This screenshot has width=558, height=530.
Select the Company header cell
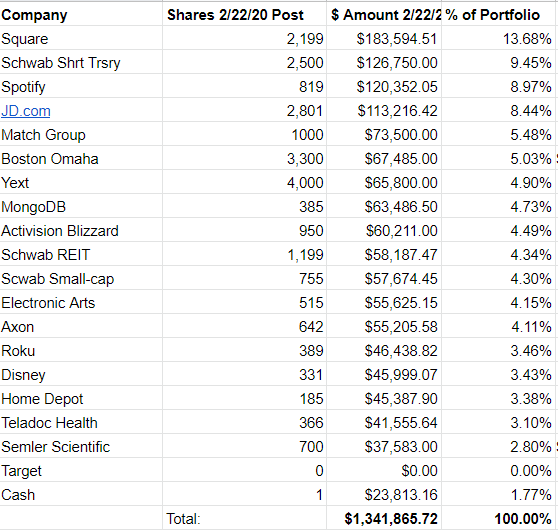point(81,15)
